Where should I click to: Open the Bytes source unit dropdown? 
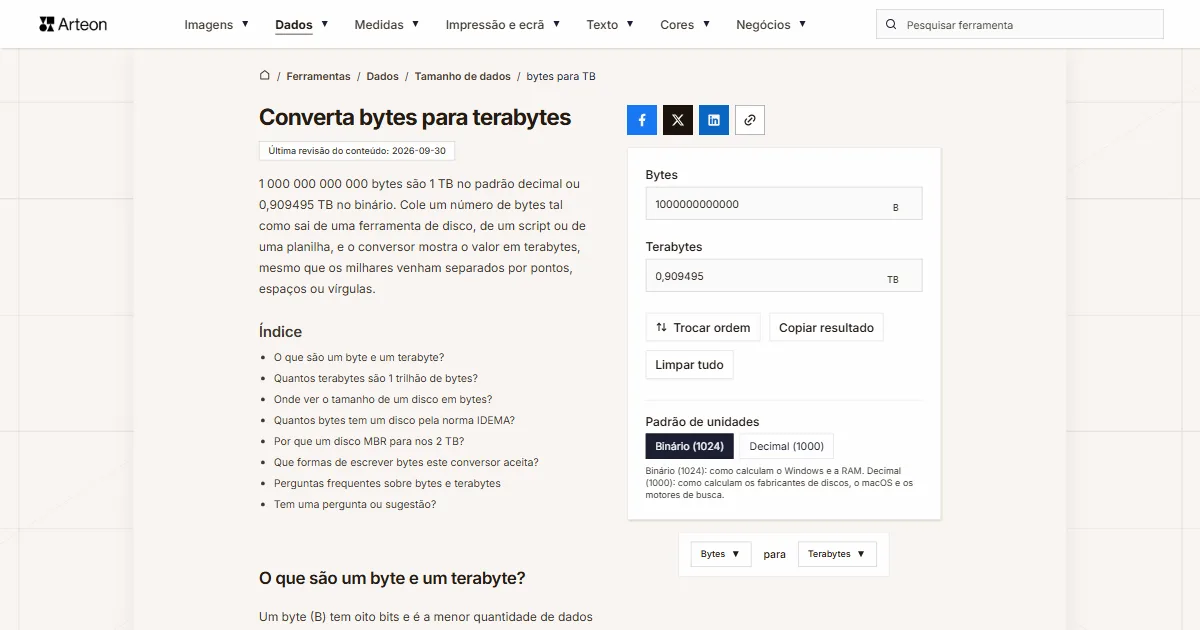tap(721, 554)
